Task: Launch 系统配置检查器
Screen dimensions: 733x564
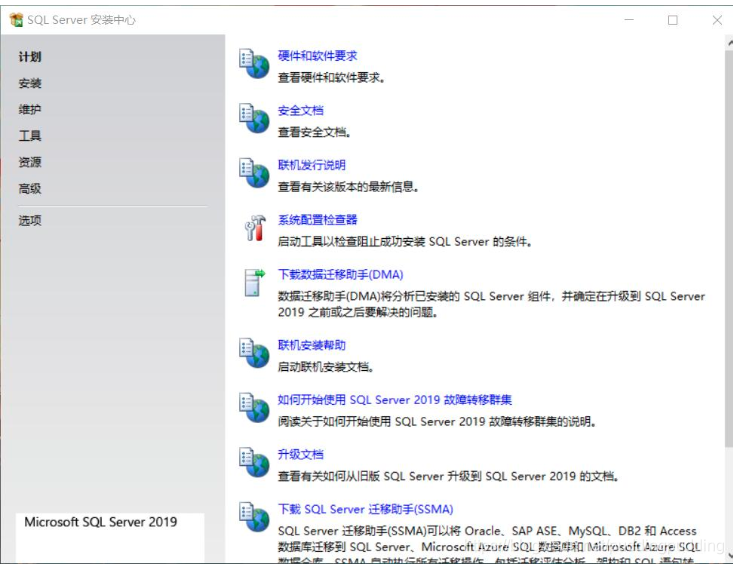Action: click(317, 220)
